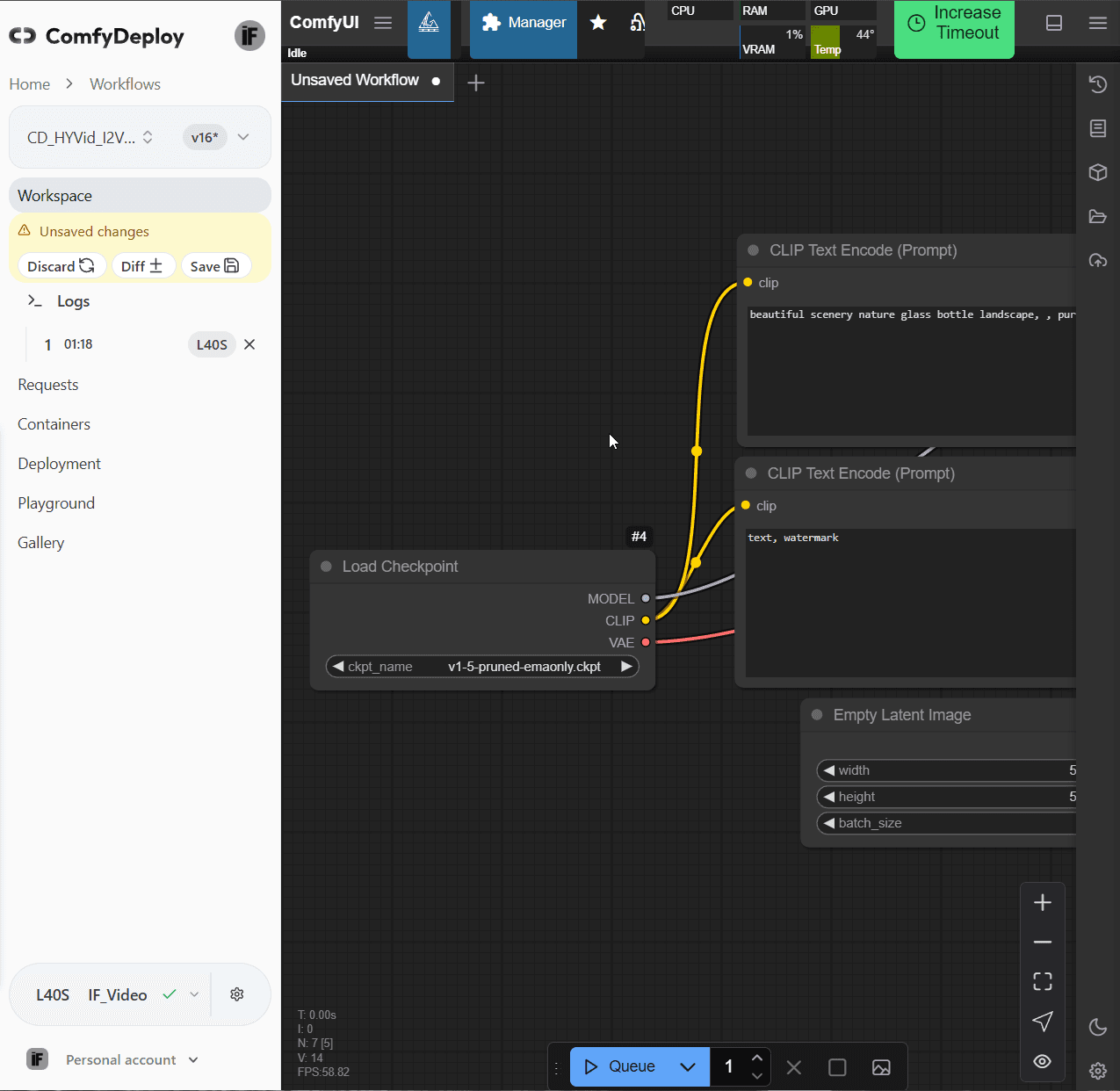Image resolution: width=1120 pixels, height=1091 pixels.
Task: Decrease batch_size value with left arrow
Action: point(828,823)
